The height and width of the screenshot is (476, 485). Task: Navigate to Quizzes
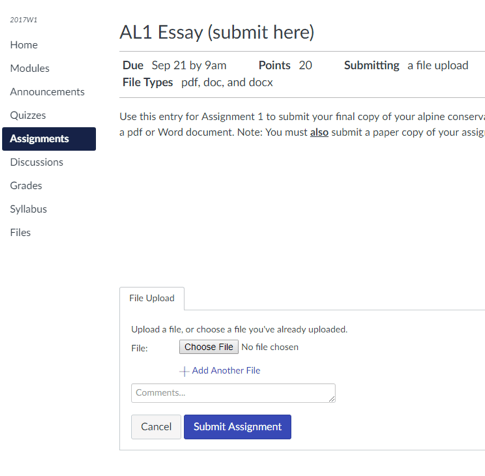[28, 115]
